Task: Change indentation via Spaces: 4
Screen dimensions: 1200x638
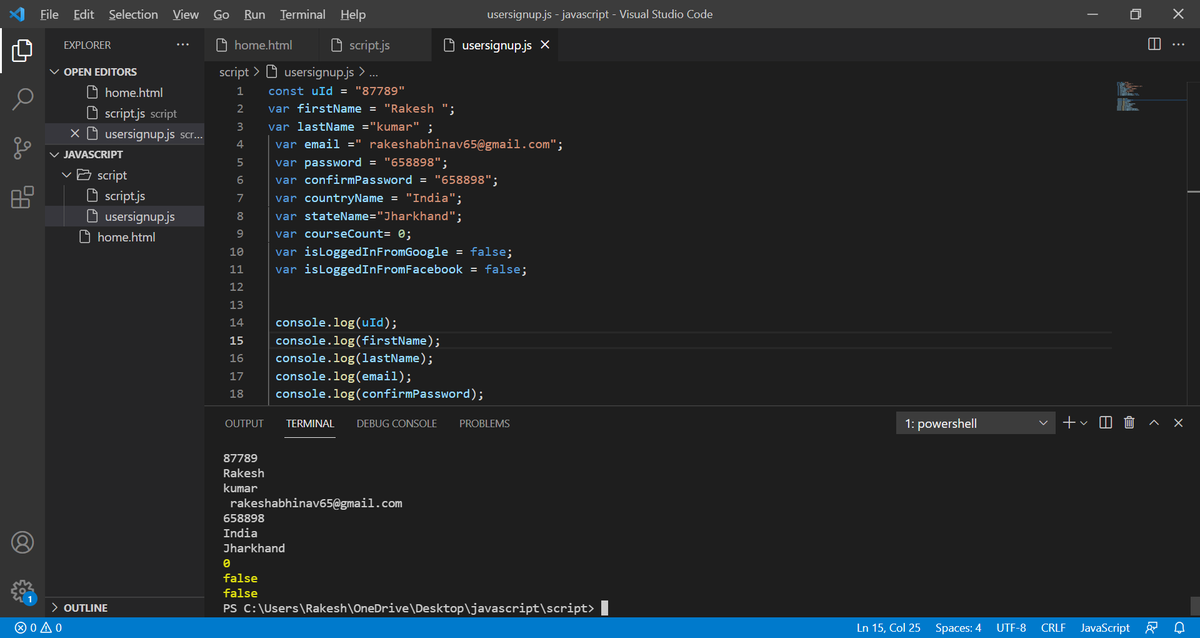Action: coord(958,628)
